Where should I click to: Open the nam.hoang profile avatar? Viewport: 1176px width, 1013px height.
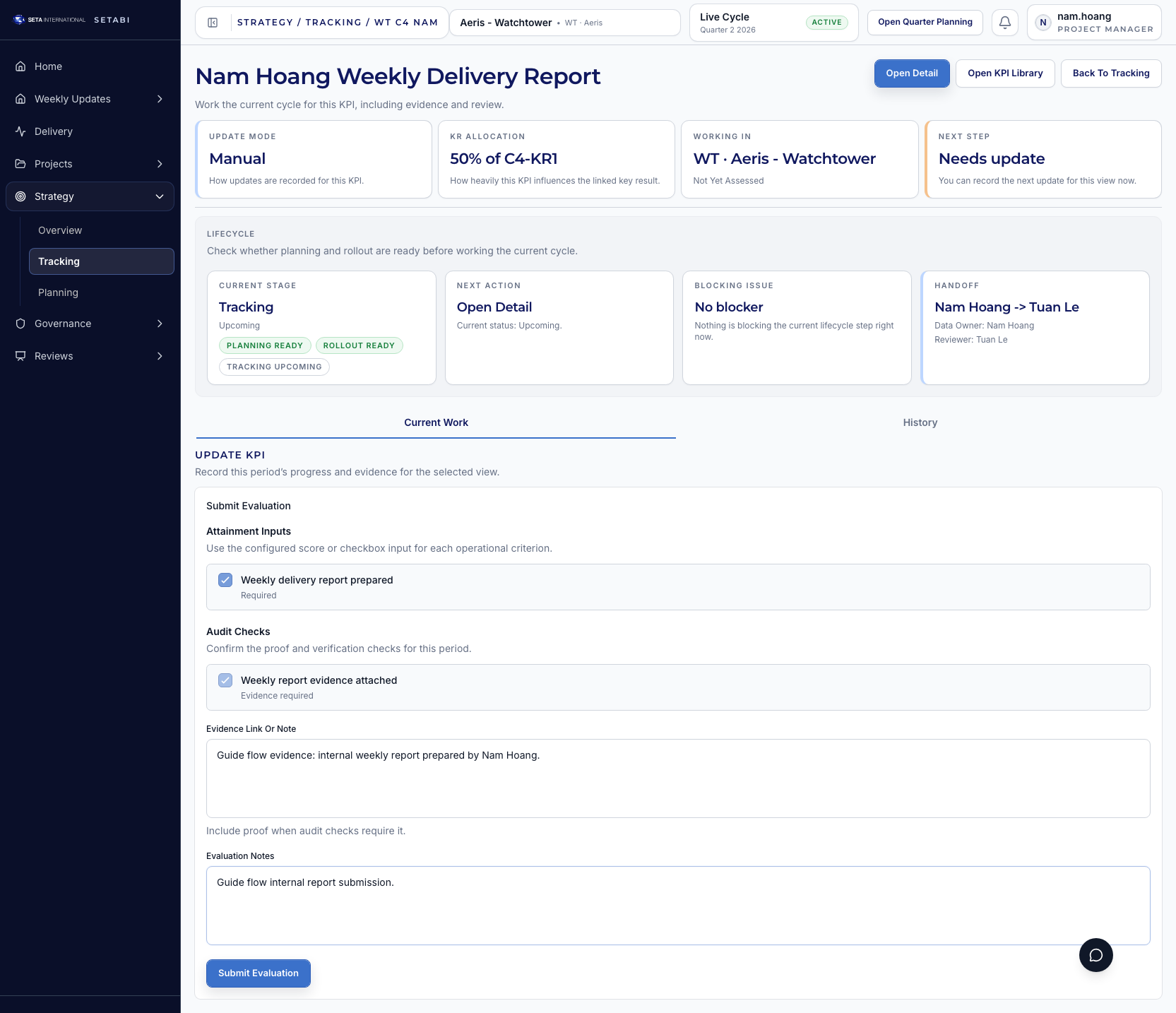pos(1043,22)
